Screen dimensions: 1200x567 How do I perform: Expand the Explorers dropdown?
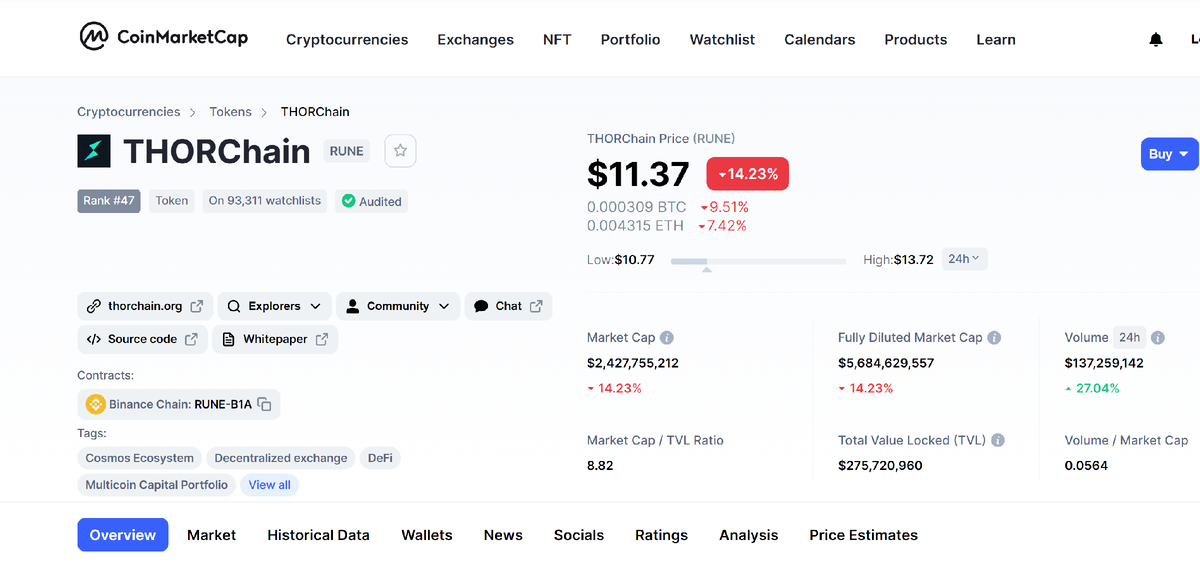click(x=274, y=306)
